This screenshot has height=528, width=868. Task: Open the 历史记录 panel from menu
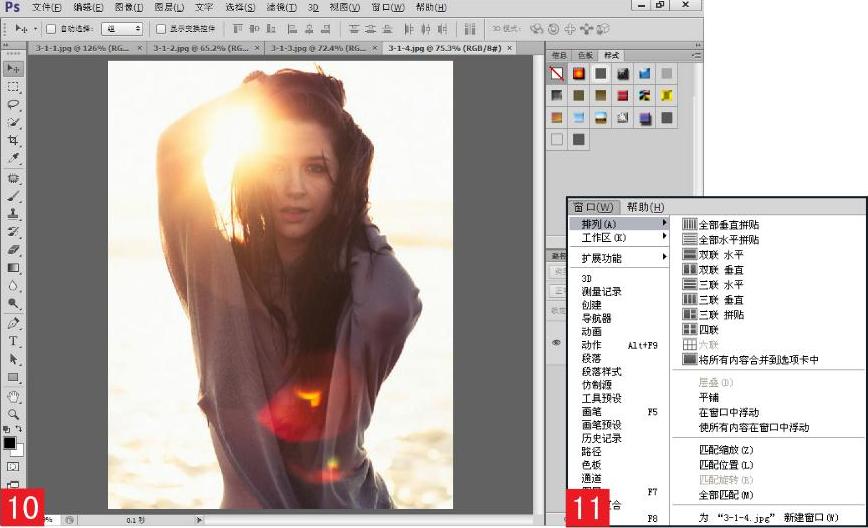click(x=601, y=438)
